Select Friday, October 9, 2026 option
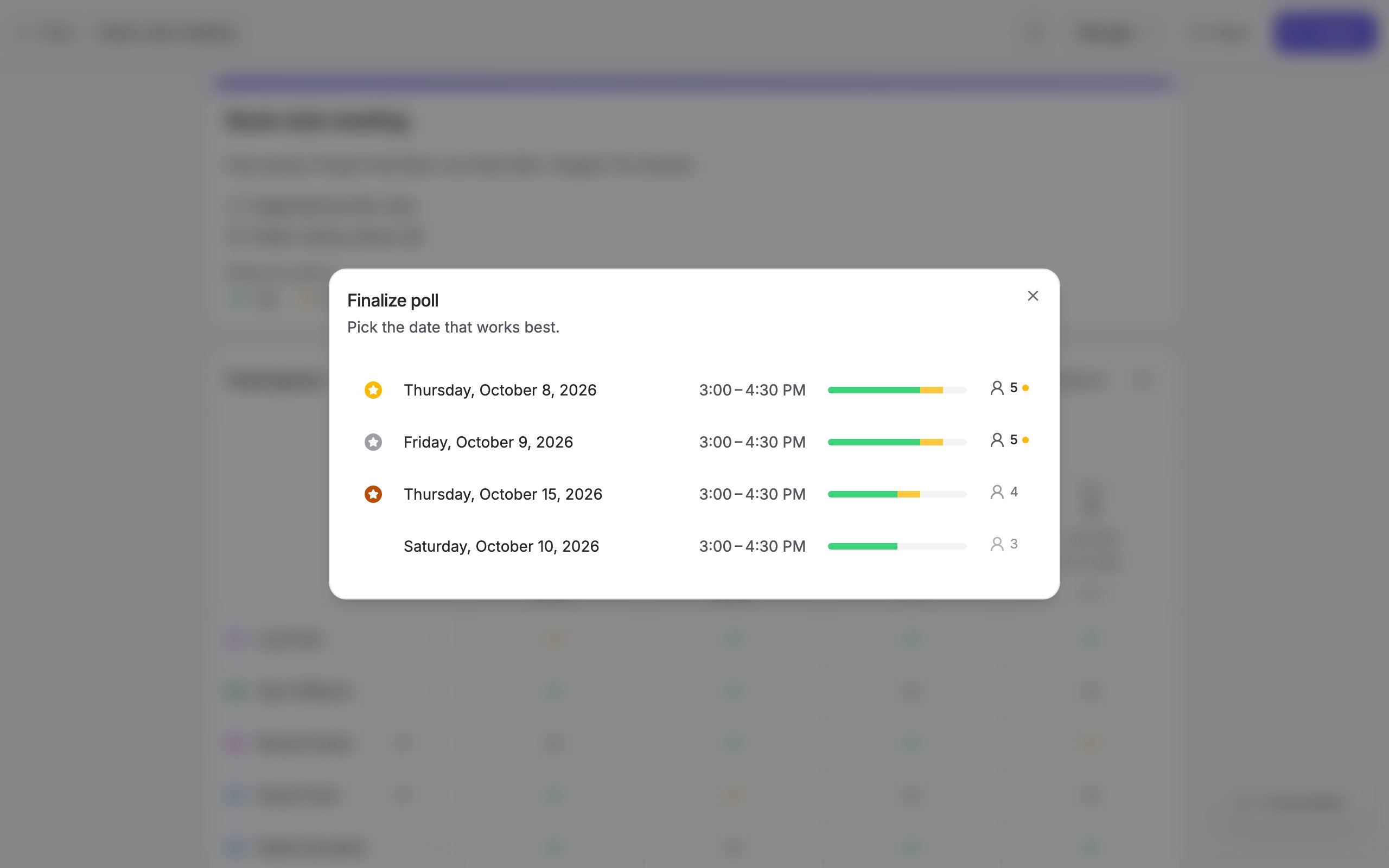This screenshot has height=868, width=1389. [x=694, y=442]
